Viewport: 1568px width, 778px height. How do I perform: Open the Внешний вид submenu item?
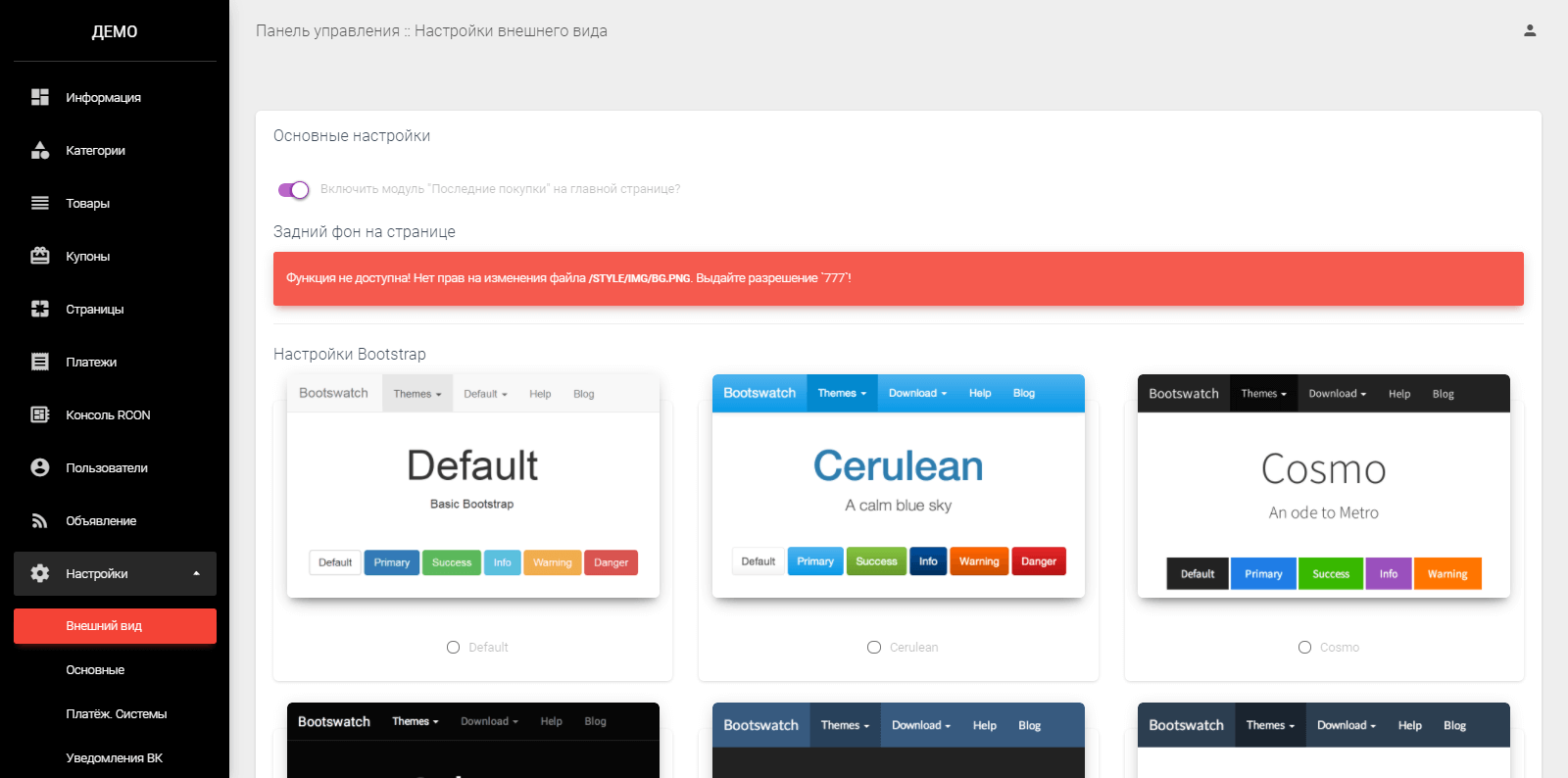115,626
